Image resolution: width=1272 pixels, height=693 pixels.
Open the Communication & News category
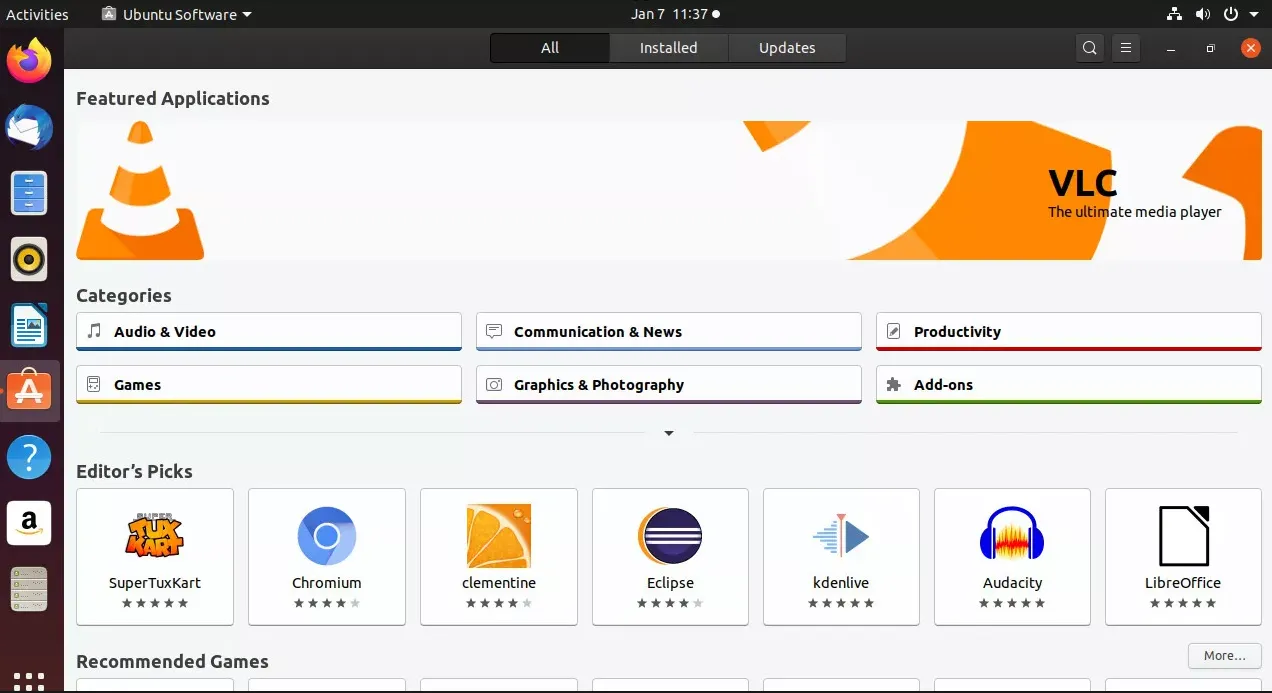669,332
